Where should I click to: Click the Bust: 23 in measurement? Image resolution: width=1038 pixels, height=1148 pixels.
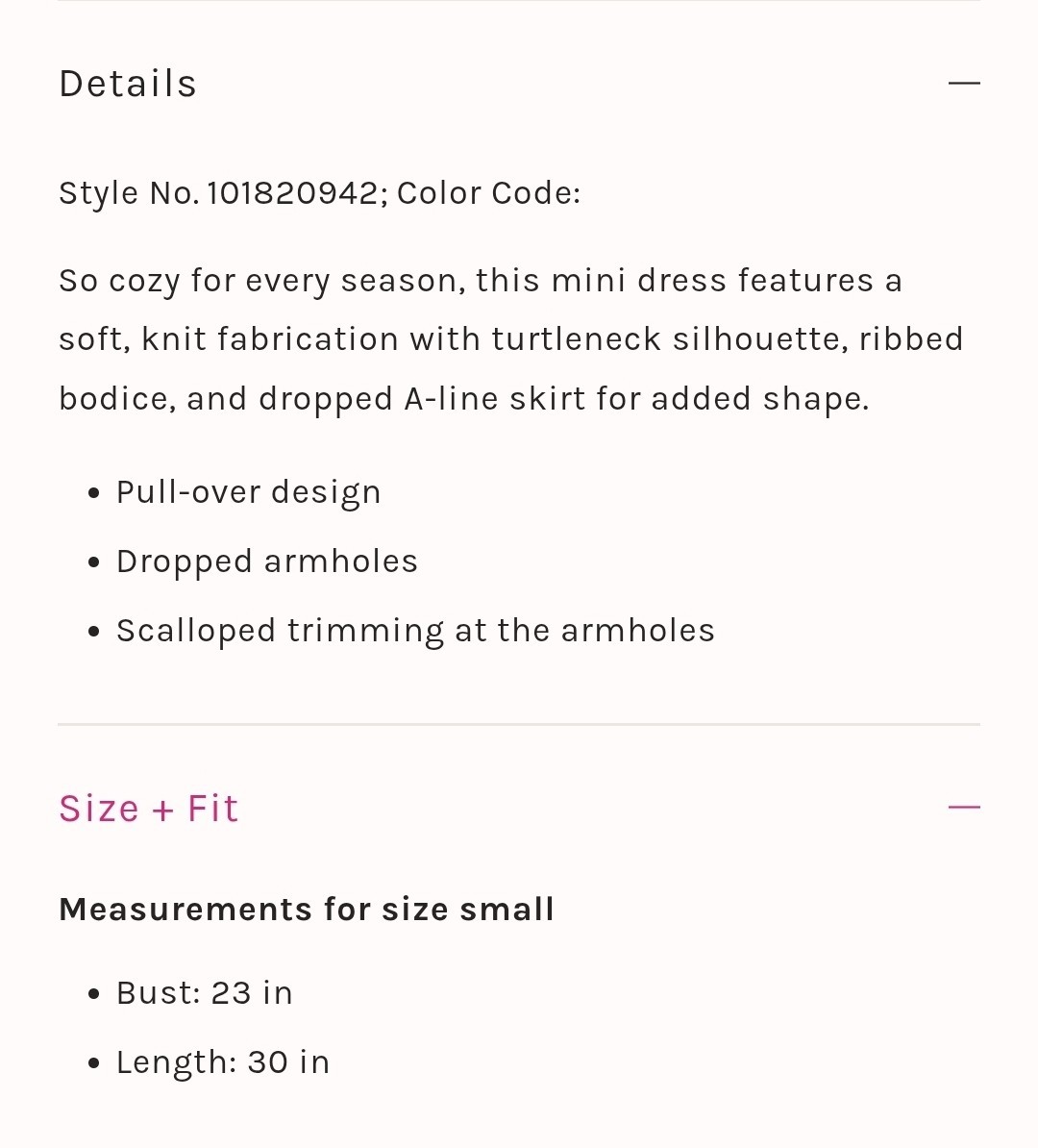tap(204, 993)
